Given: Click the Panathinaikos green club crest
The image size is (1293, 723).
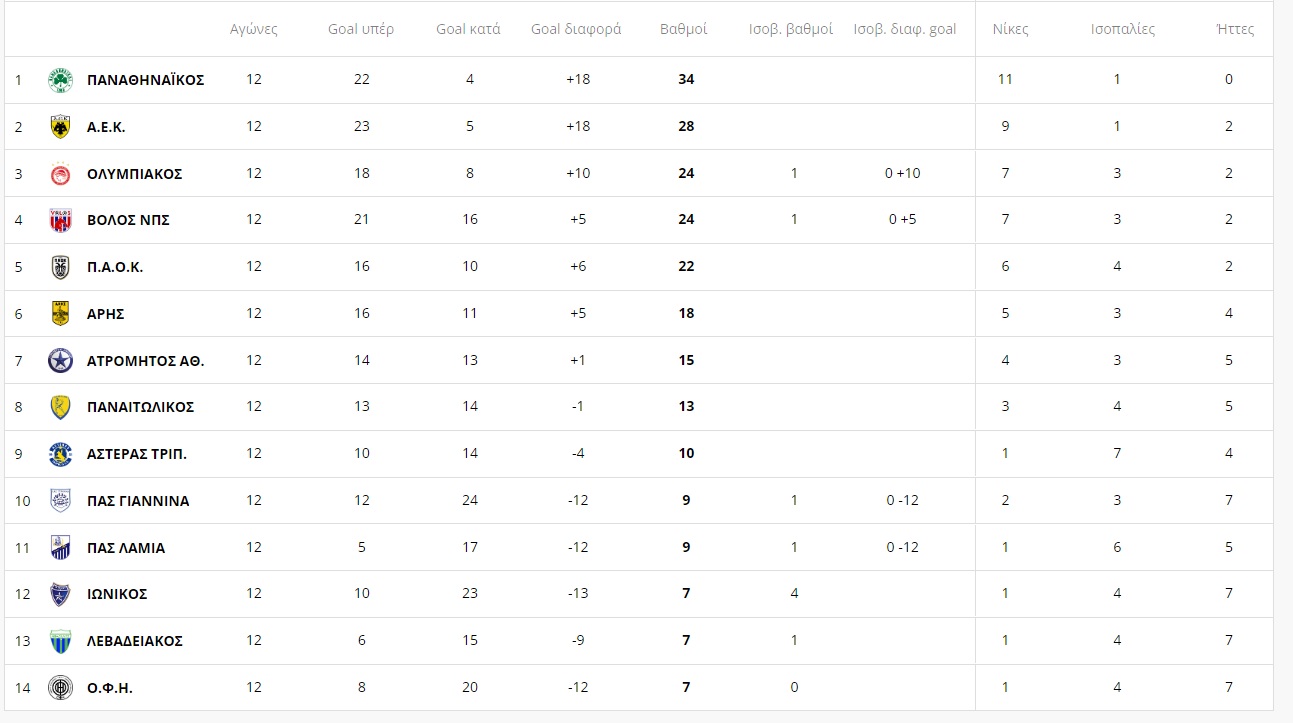Looking at the screenshot, I should tap(61, 80).
